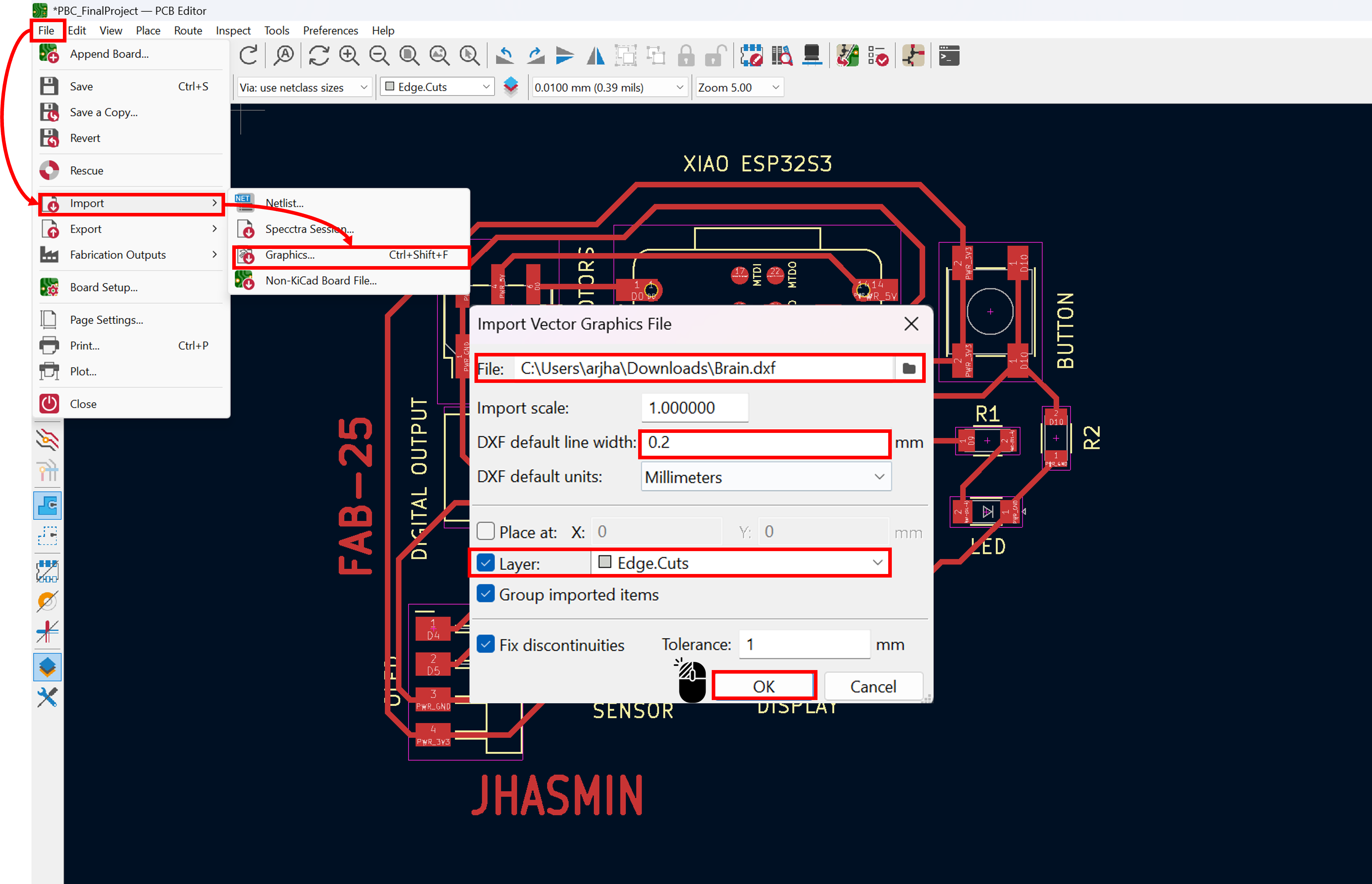Uncheck Group imported items

[x=486, y=594]
